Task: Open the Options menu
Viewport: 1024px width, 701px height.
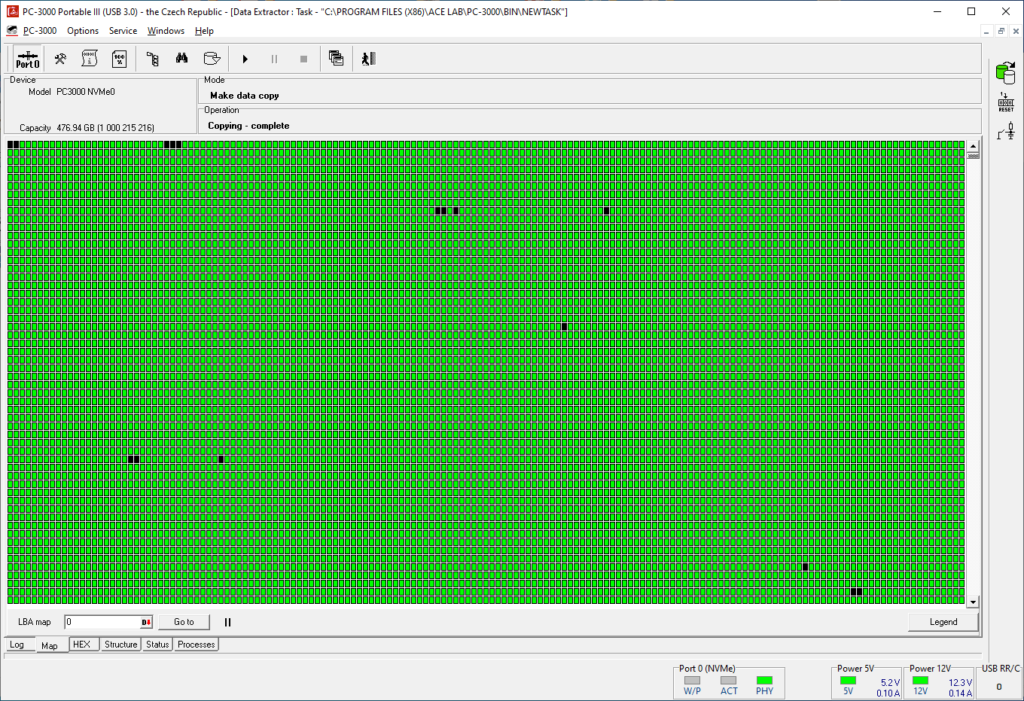Action: point(83,31)
